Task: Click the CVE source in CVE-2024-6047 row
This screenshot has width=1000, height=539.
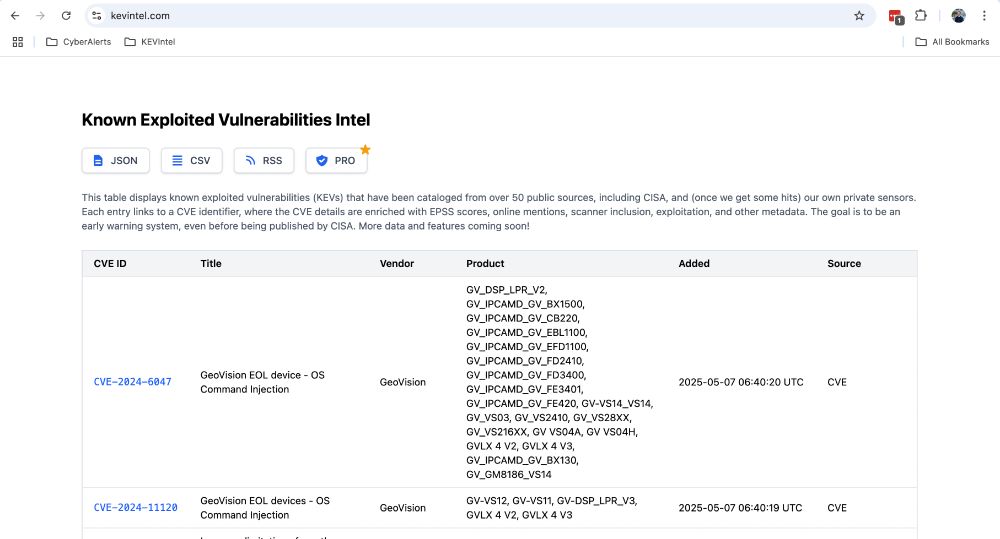Action: 837,382
